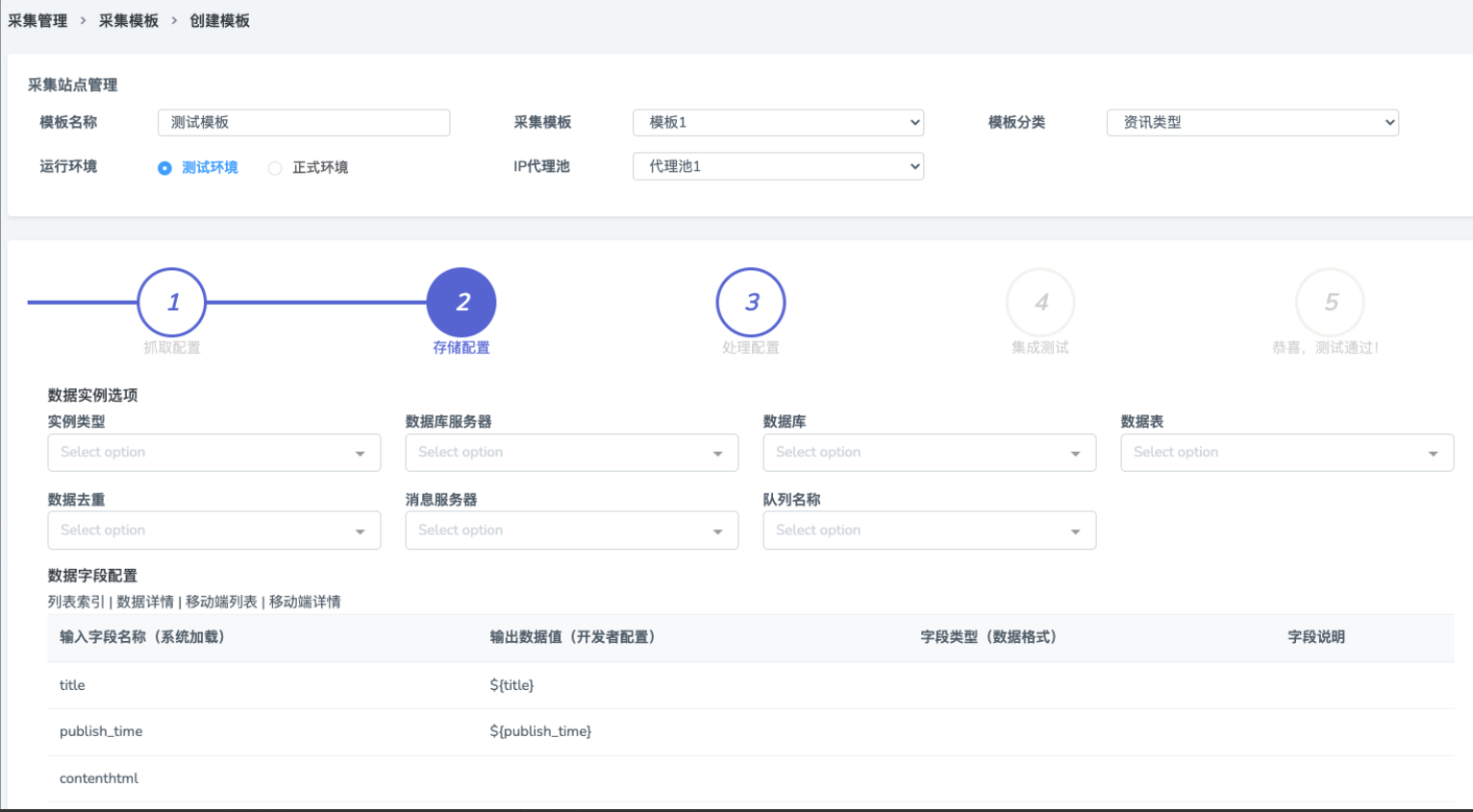The width and height of the screenshot is (1473, 812).
Task: Expand the 数据库服务器 select dropdown
Action: 571,453
